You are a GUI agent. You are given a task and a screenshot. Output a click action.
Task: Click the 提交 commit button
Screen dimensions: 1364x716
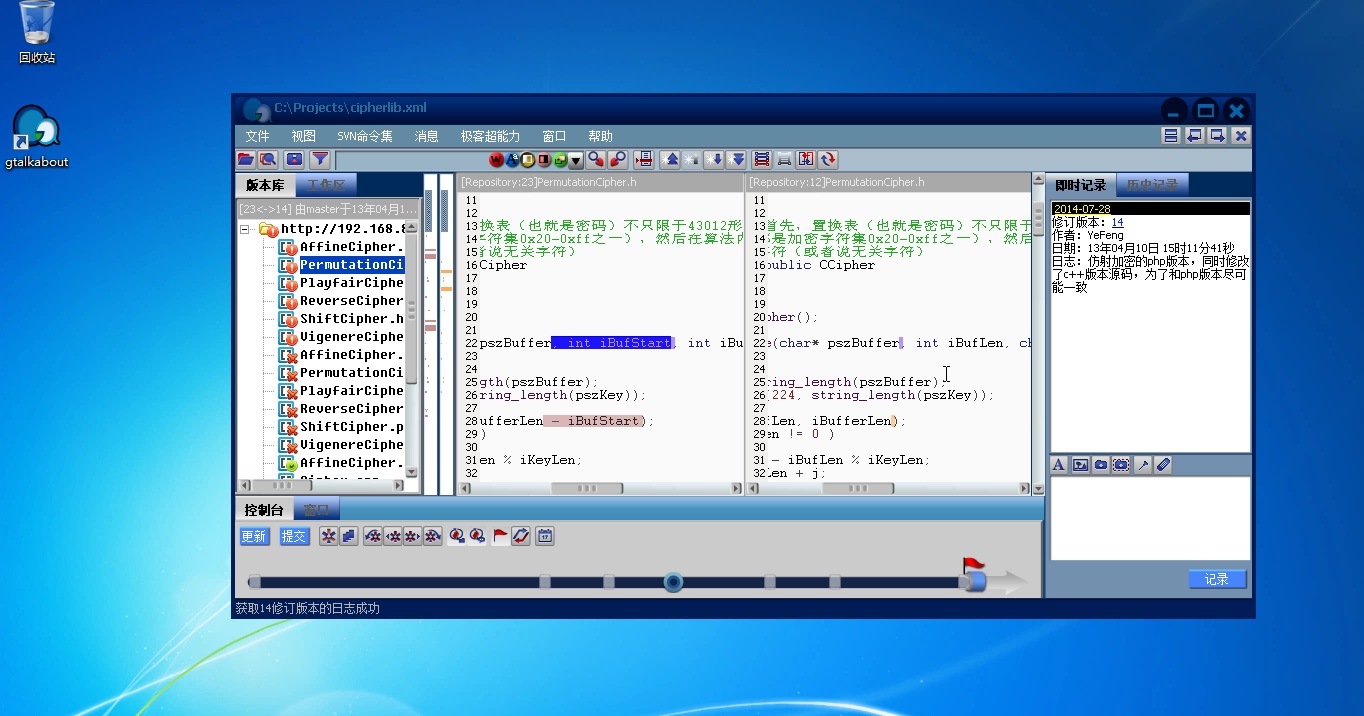click(x=294, y=537)
